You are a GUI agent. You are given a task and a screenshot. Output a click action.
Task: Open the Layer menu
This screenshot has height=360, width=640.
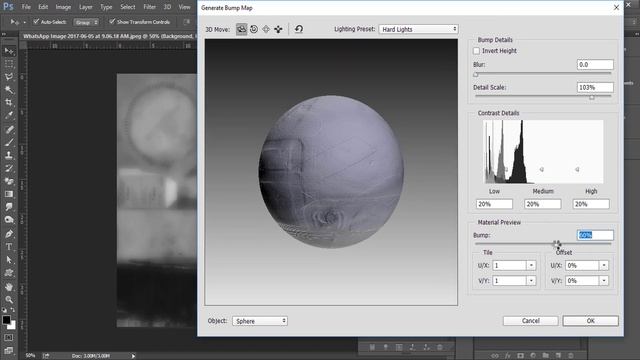click(85, 7)
